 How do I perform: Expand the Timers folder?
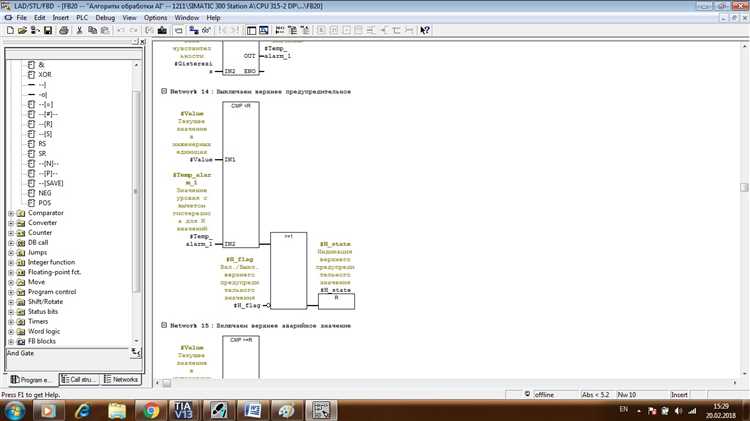[x=11, y=322]
